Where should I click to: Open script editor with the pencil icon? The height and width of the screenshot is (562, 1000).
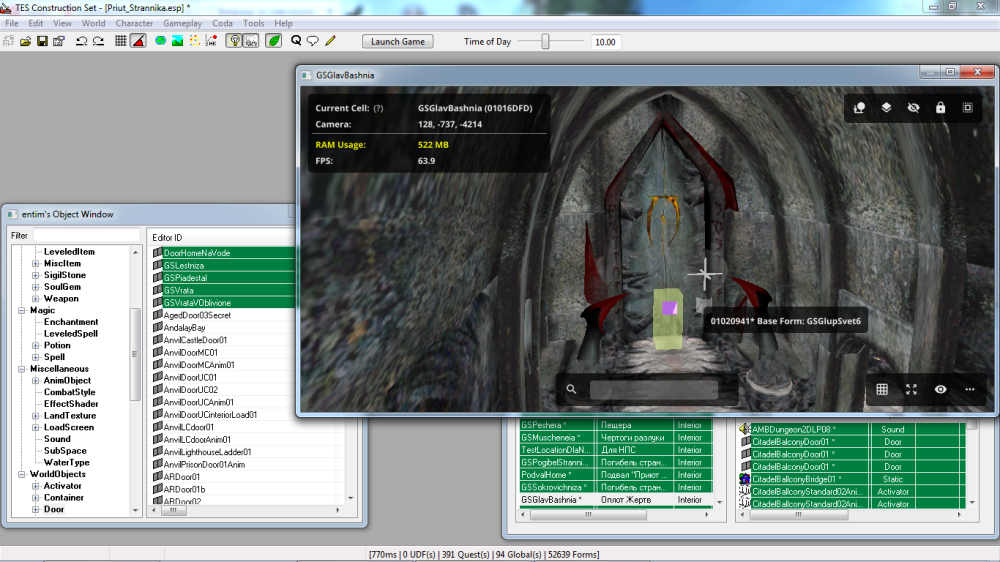point(330,41)
